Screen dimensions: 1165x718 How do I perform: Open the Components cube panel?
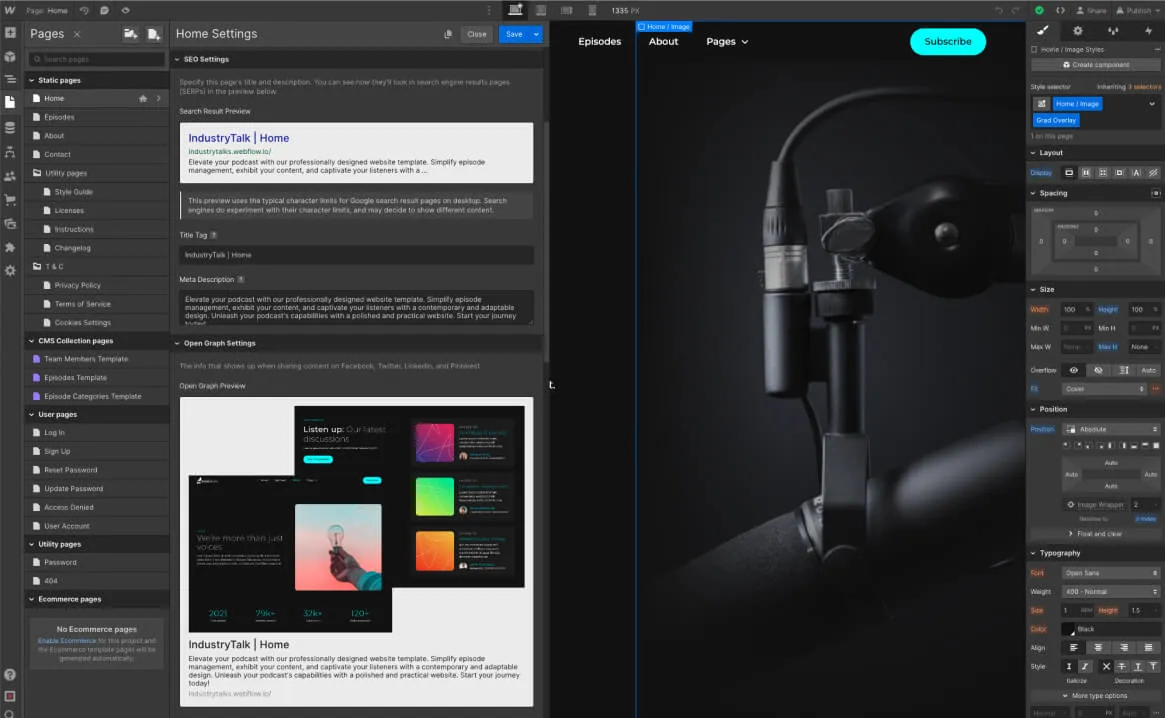pos(10,56)
